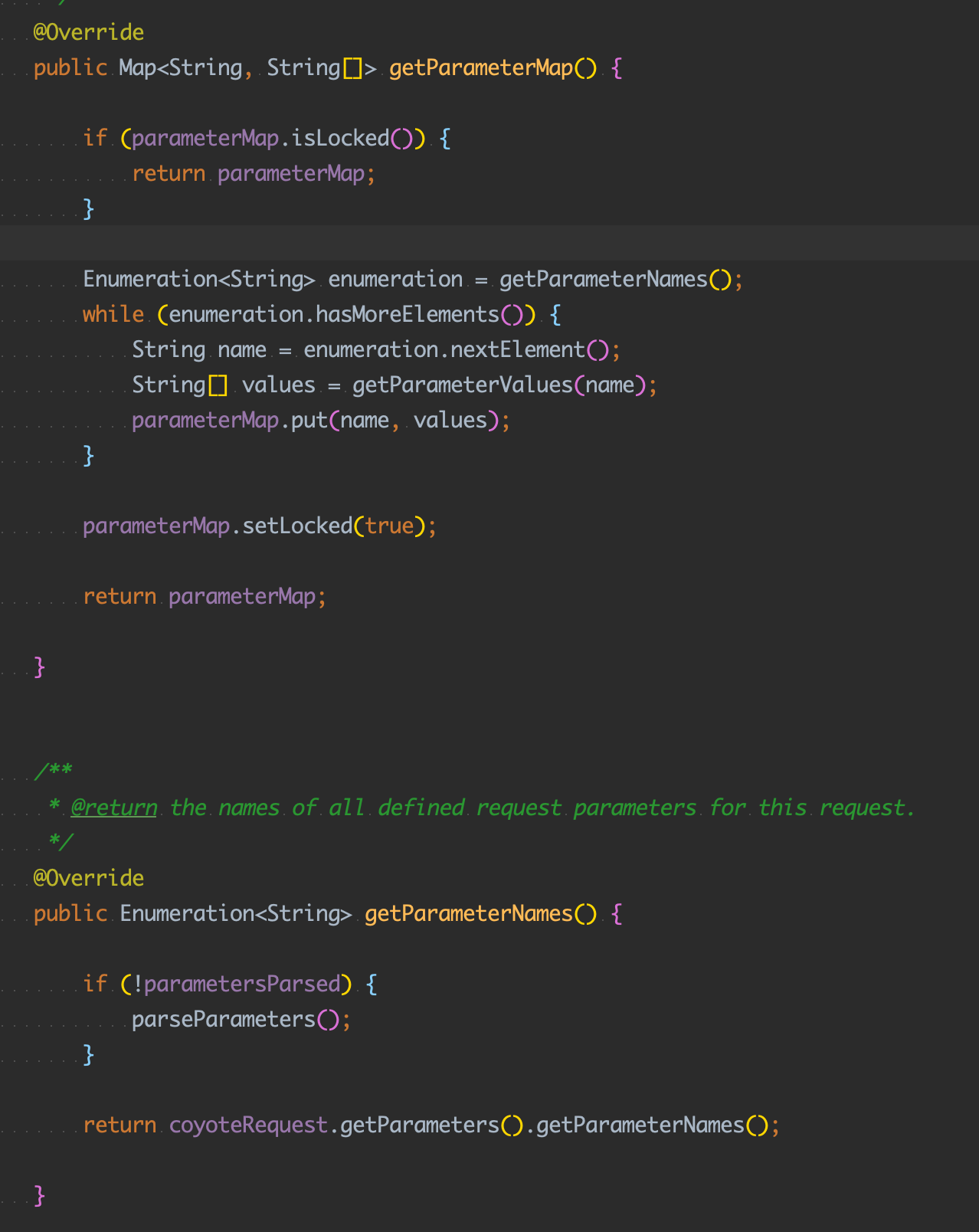Click the 'true' literal argument
The image size is (979, 1232).
(389, 526)
